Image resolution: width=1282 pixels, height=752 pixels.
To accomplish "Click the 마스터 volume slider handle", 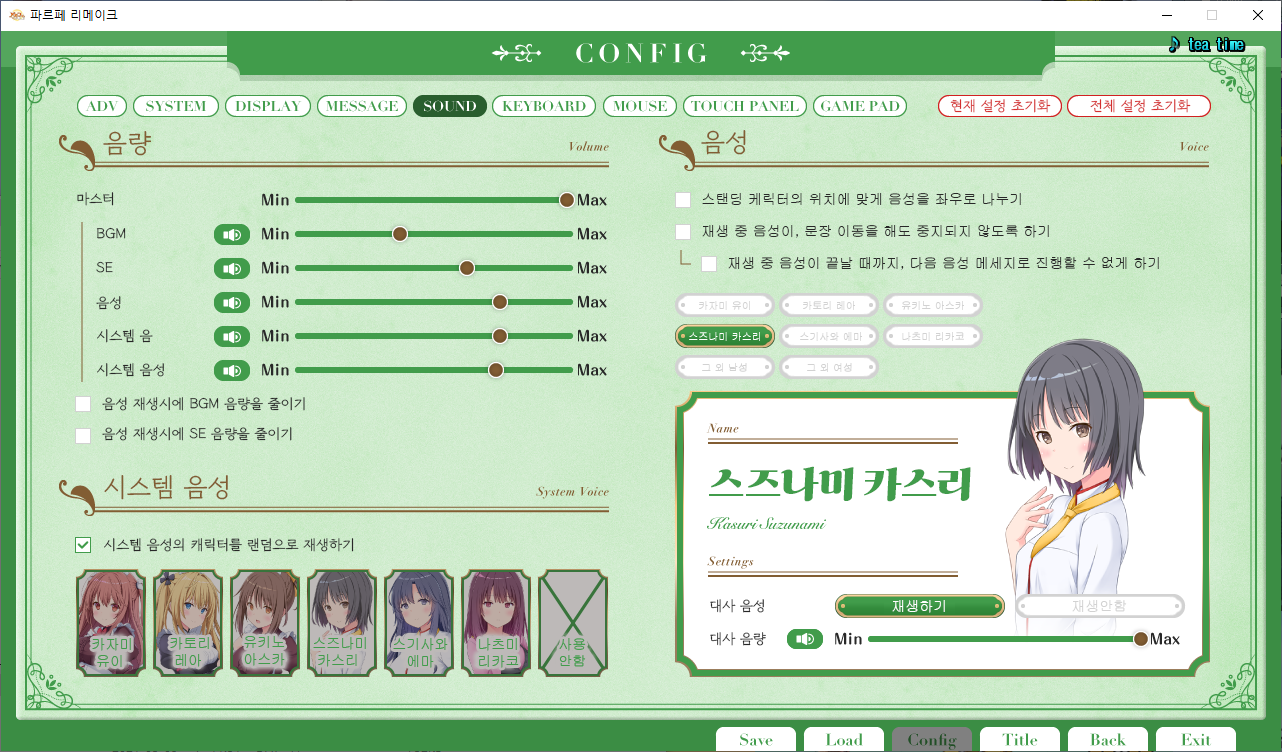I will coord(567,200).
